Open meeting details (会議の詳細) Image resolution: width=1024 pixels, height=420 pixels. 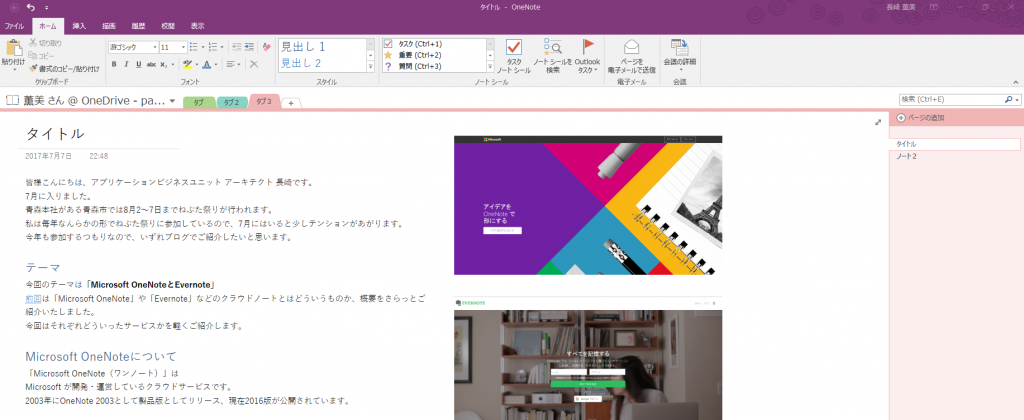click(680, 50)
